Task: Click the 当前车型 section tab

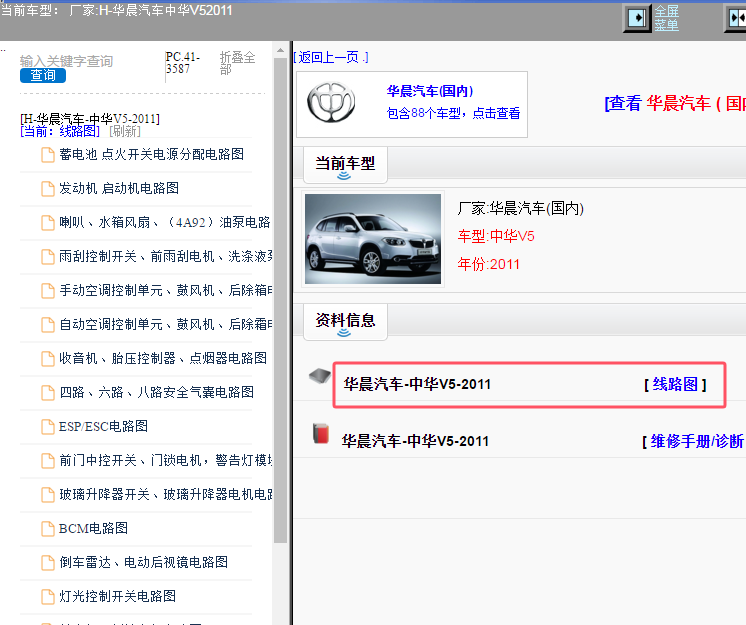Action: pyautogui.click(x=345, y=165)
